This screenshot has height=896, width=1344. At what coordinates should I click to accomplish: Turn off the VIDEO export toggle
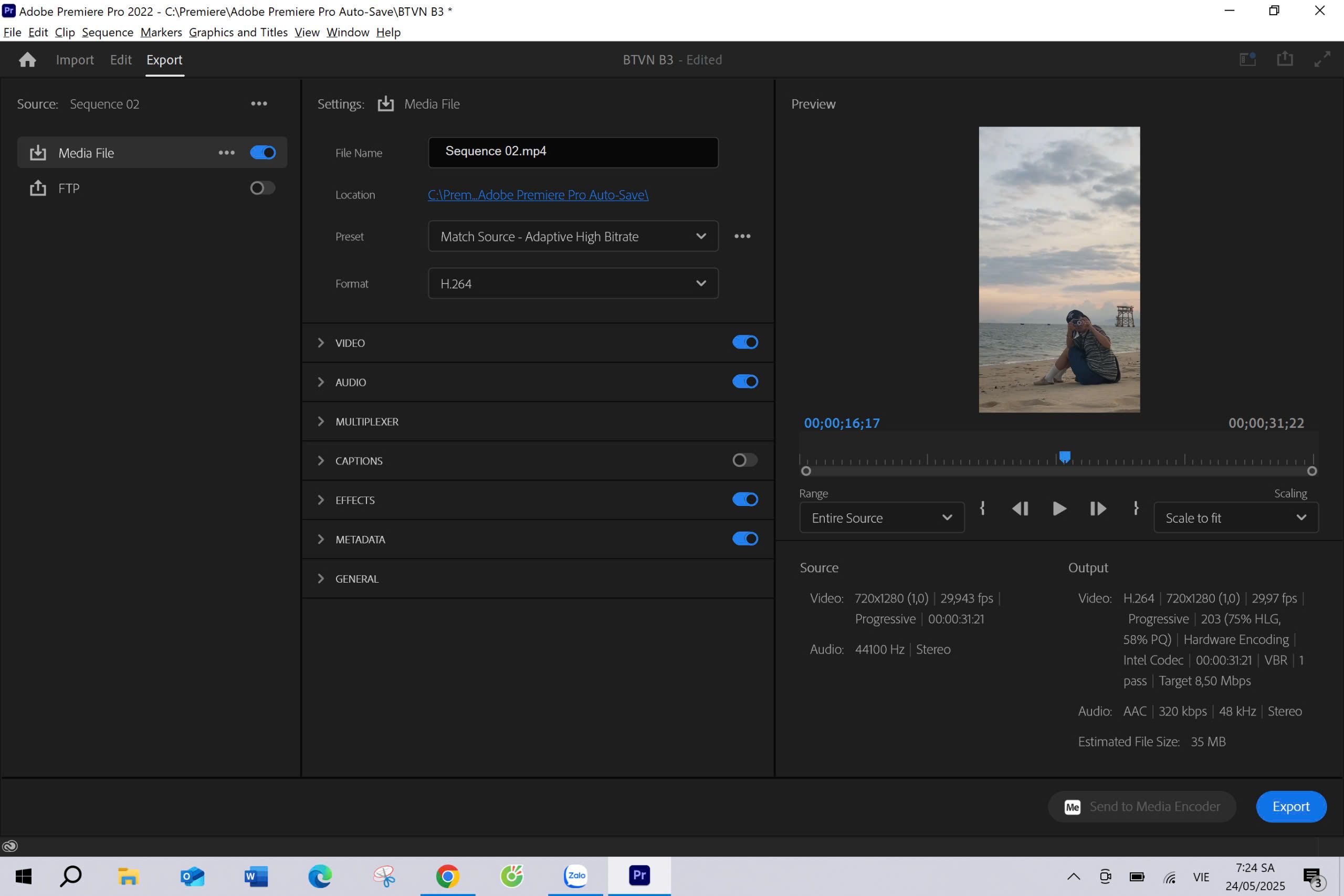tap(745, 342)
